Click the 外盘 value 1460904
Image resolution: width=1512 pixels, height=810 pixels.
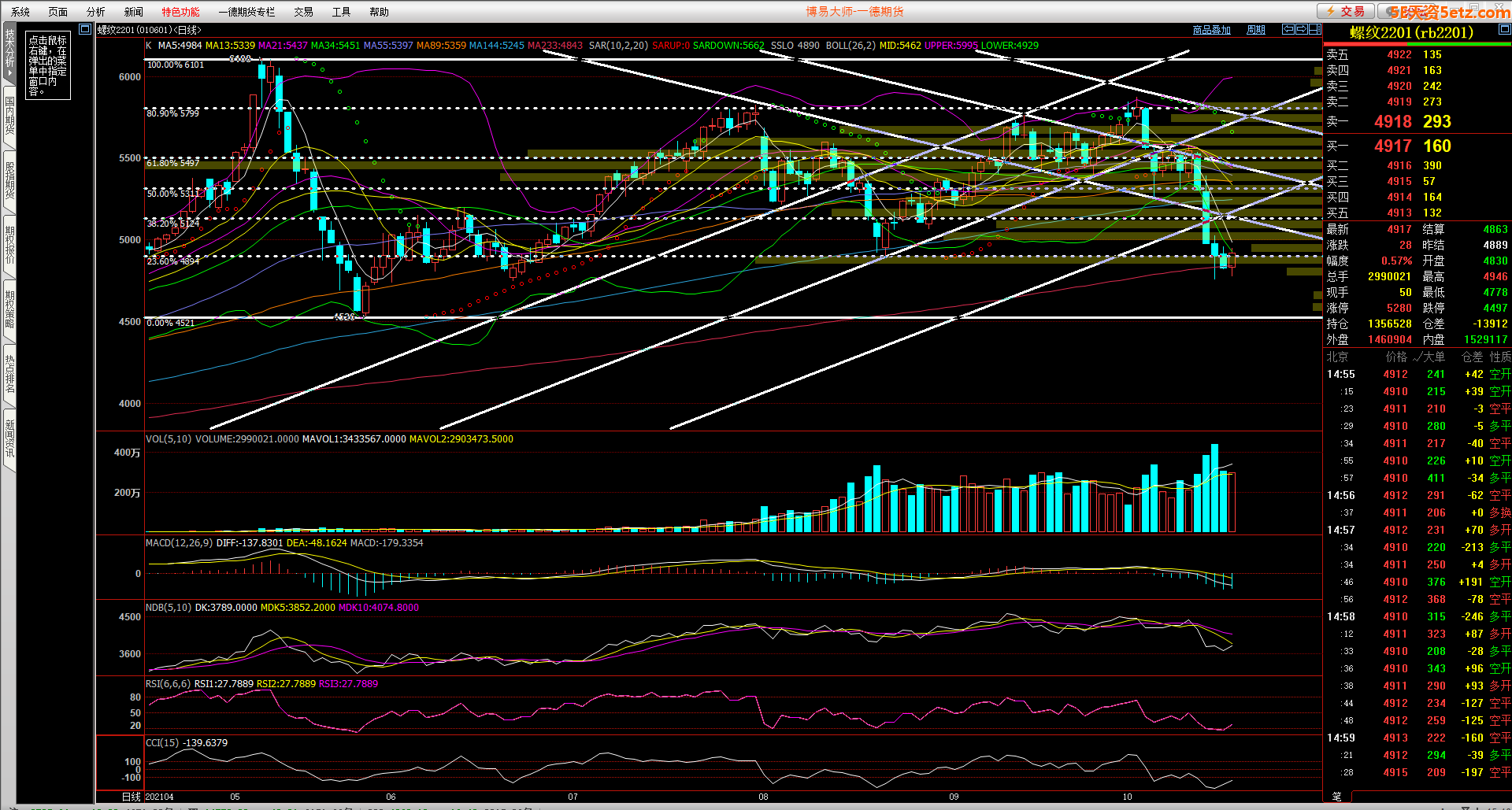tap(1389, 339)
